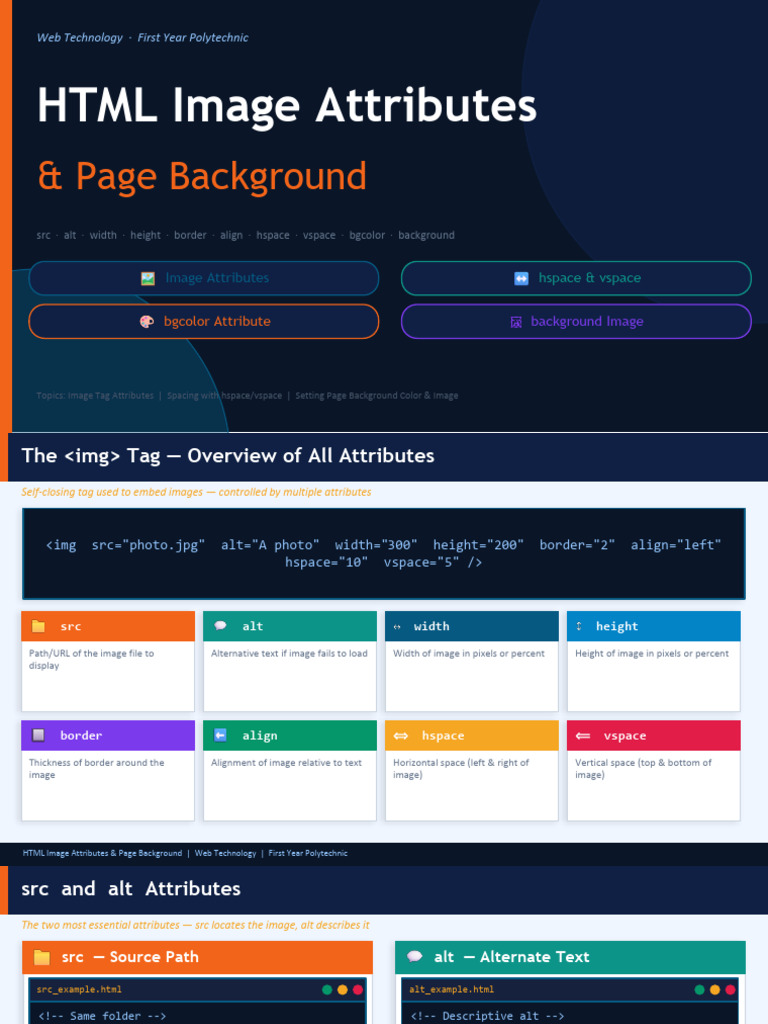Select the vspace card header
The width and height of the screenshot is (768, 1024).
(x=654, y=735)
